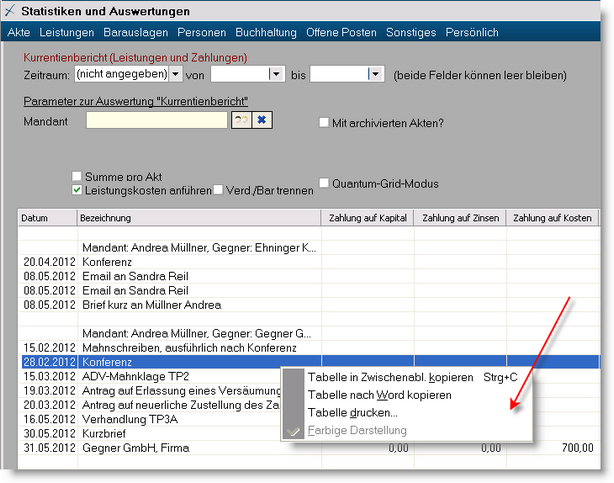Click the 700,00 Kosten cell value

[x=578, y=448]
